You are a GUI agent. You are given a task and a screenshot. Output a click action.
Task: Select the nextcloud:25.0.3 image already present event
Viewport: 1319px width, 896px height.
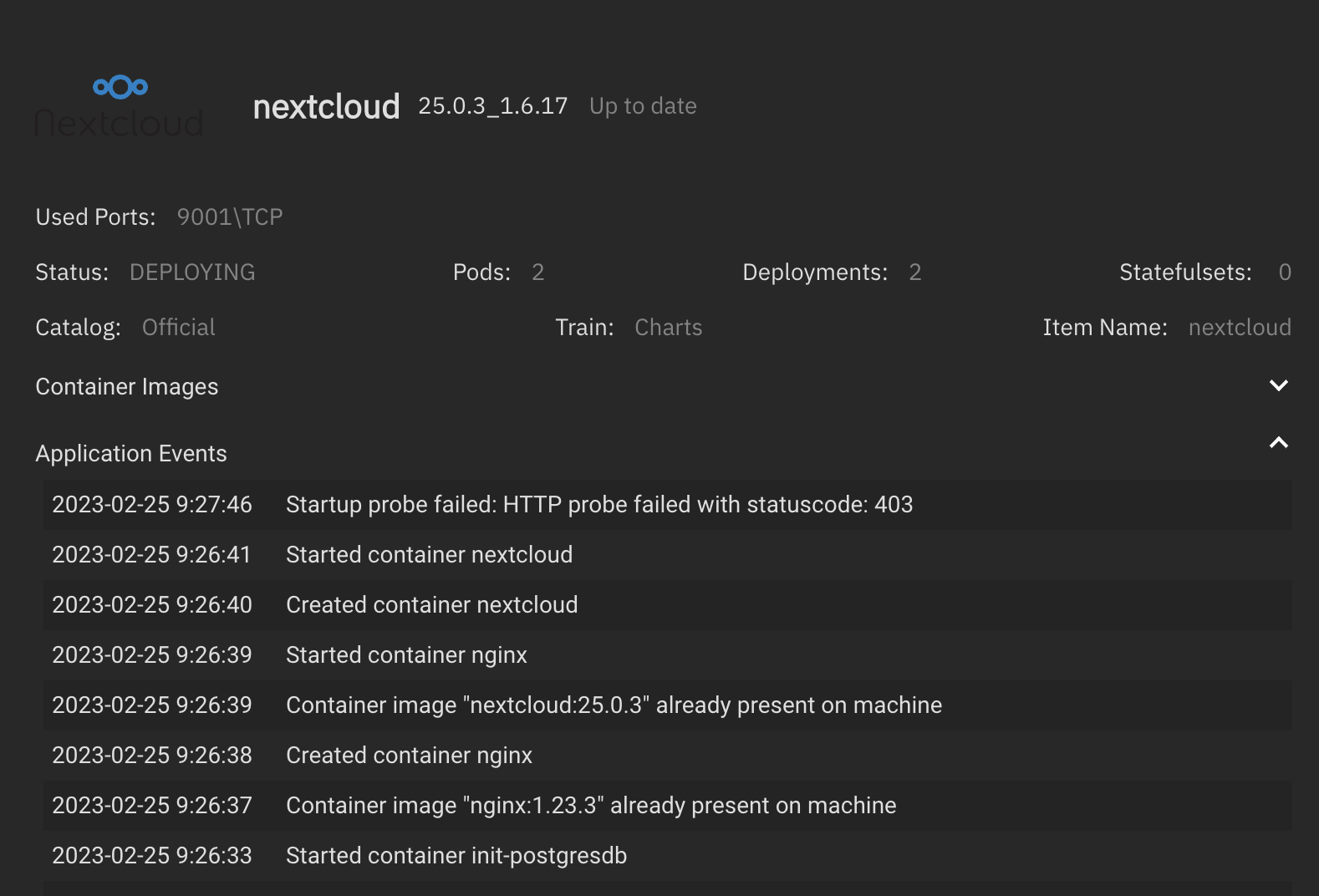tap(668, 705)
